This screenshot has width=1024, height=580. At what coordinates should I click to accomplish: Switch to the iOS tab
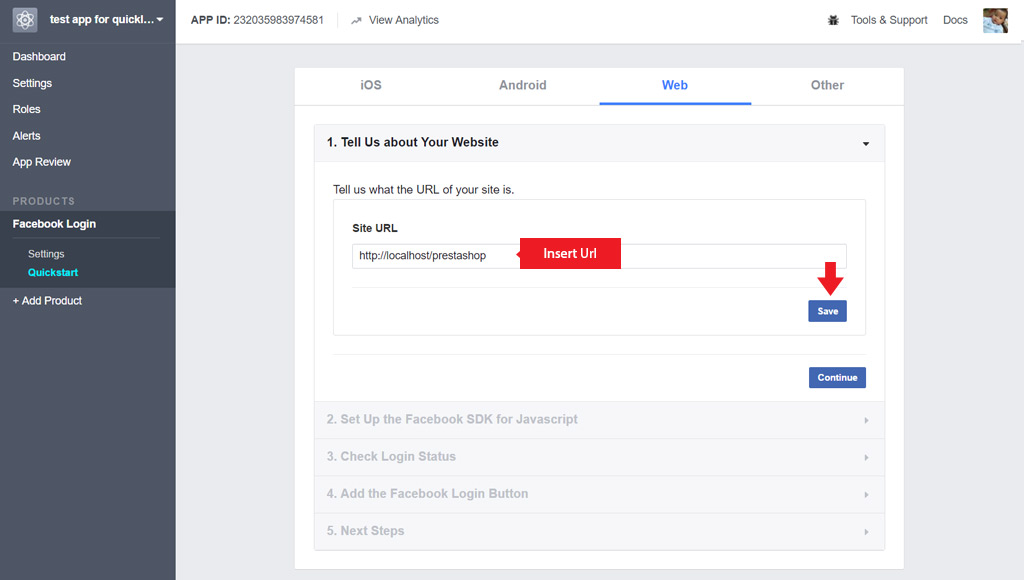tap(370, 86)
